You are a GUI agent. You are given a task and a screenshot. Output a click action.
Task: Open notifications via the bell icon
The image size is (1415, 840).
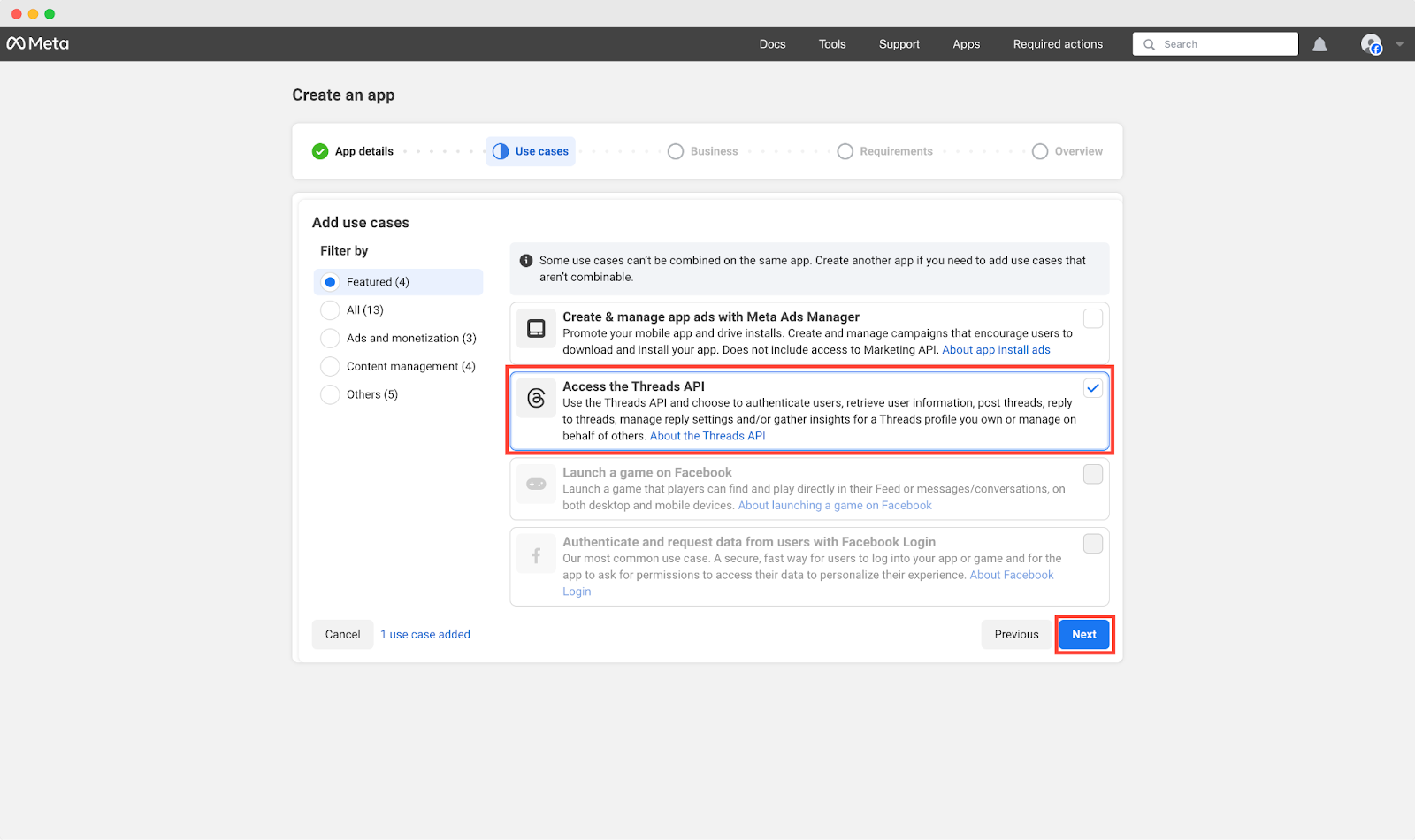[1319, 43]
